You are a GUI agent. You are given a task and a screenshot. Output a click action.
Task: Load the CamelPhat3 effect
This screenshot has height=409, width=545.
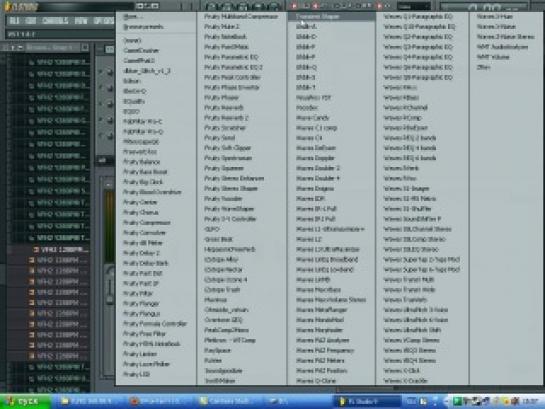[139, 60]
